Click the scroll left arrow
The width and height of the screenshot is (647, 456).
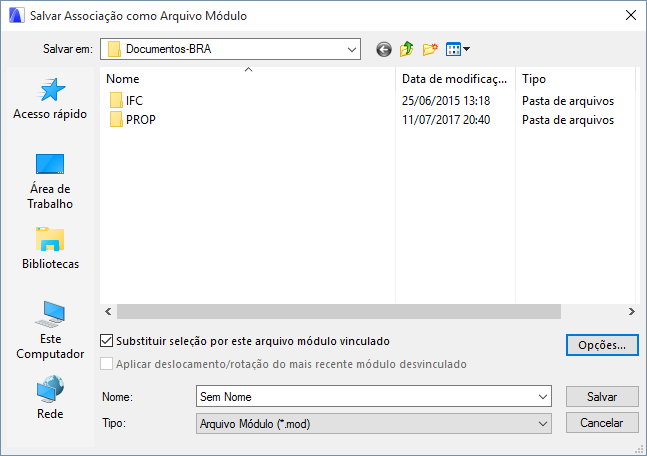(x=108, y=312)
